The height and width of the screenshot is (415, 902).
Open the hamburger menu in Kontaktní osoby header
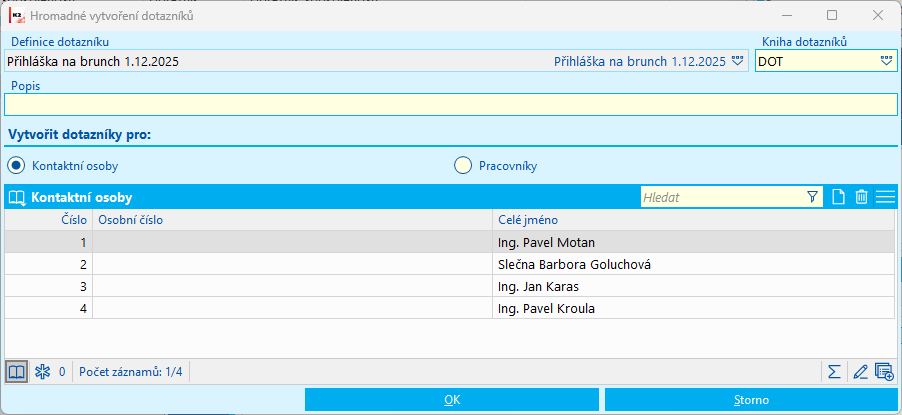tap(885, 197)
